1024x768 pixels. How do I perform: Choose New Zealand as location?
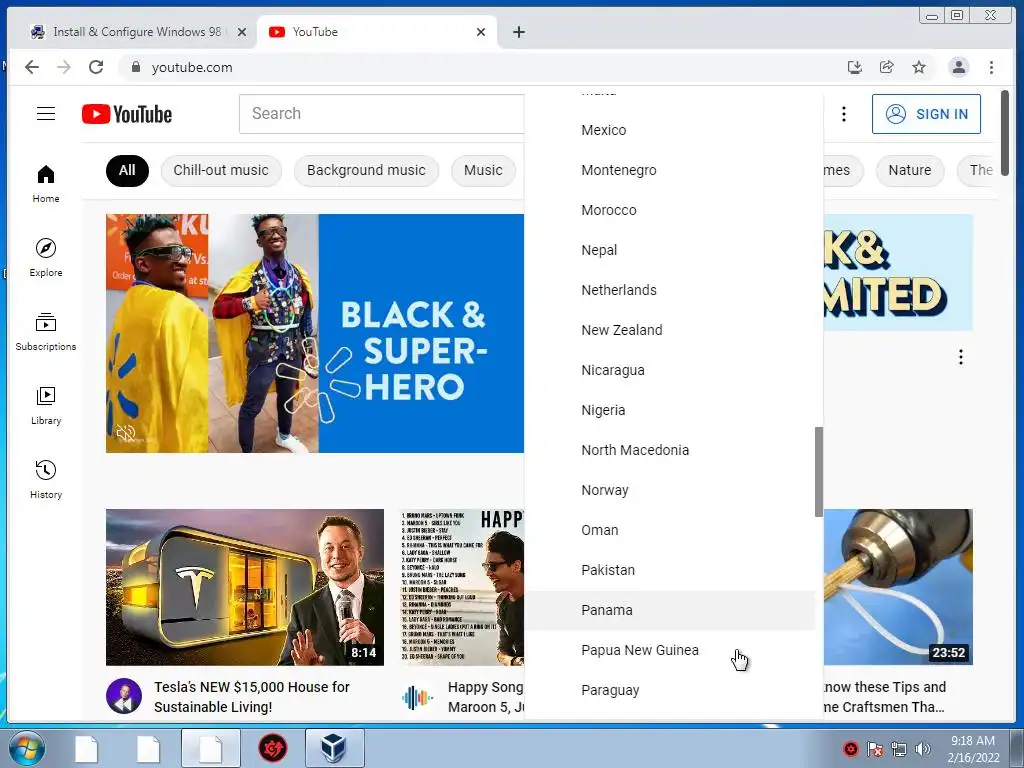[x=670, y=330]
